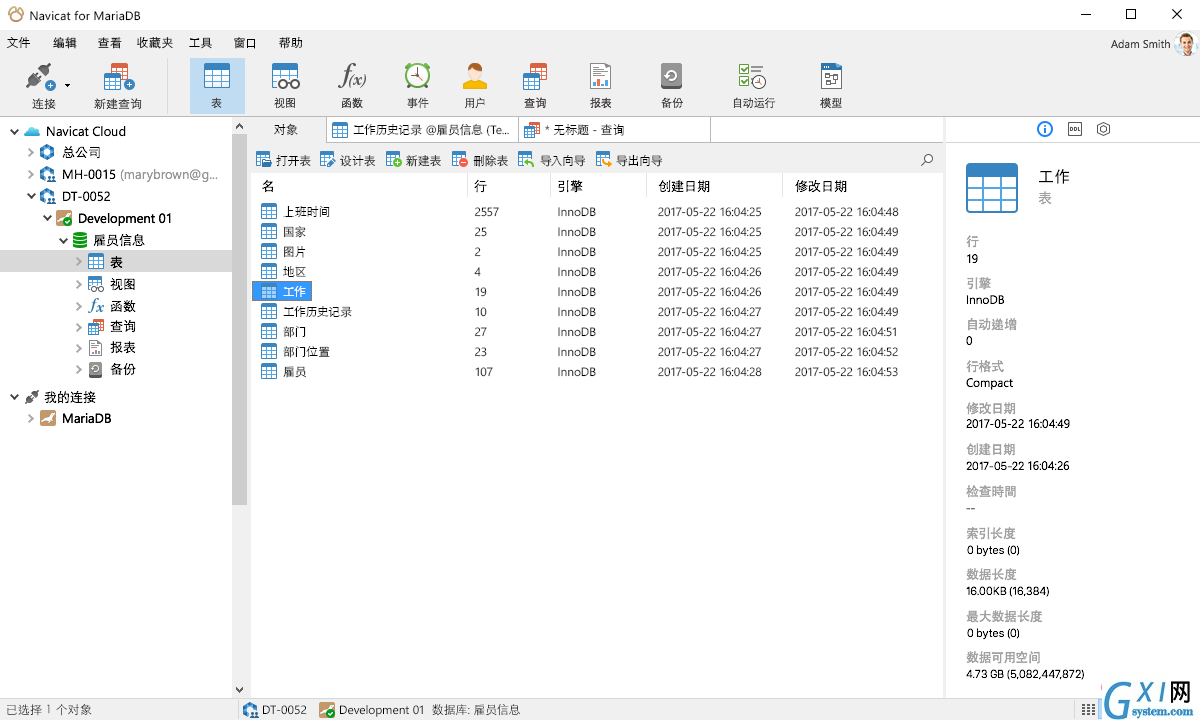Click the Adam Smith account avatar

[1186, 44]
